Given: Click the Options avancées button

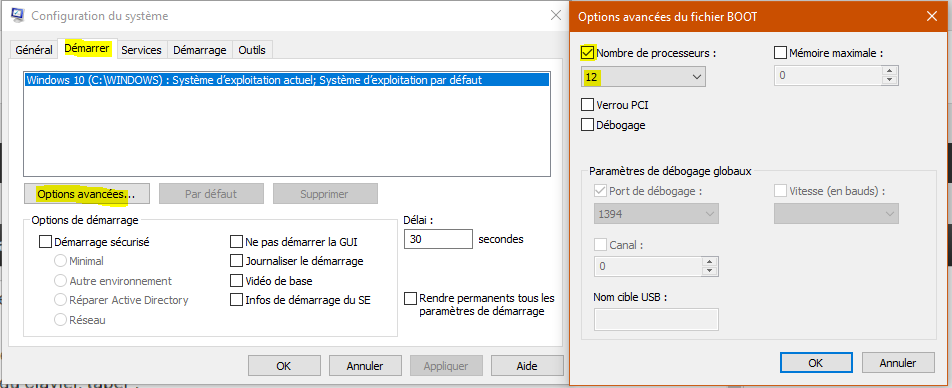Looking at the screenshot, I should tap(85, 194).
